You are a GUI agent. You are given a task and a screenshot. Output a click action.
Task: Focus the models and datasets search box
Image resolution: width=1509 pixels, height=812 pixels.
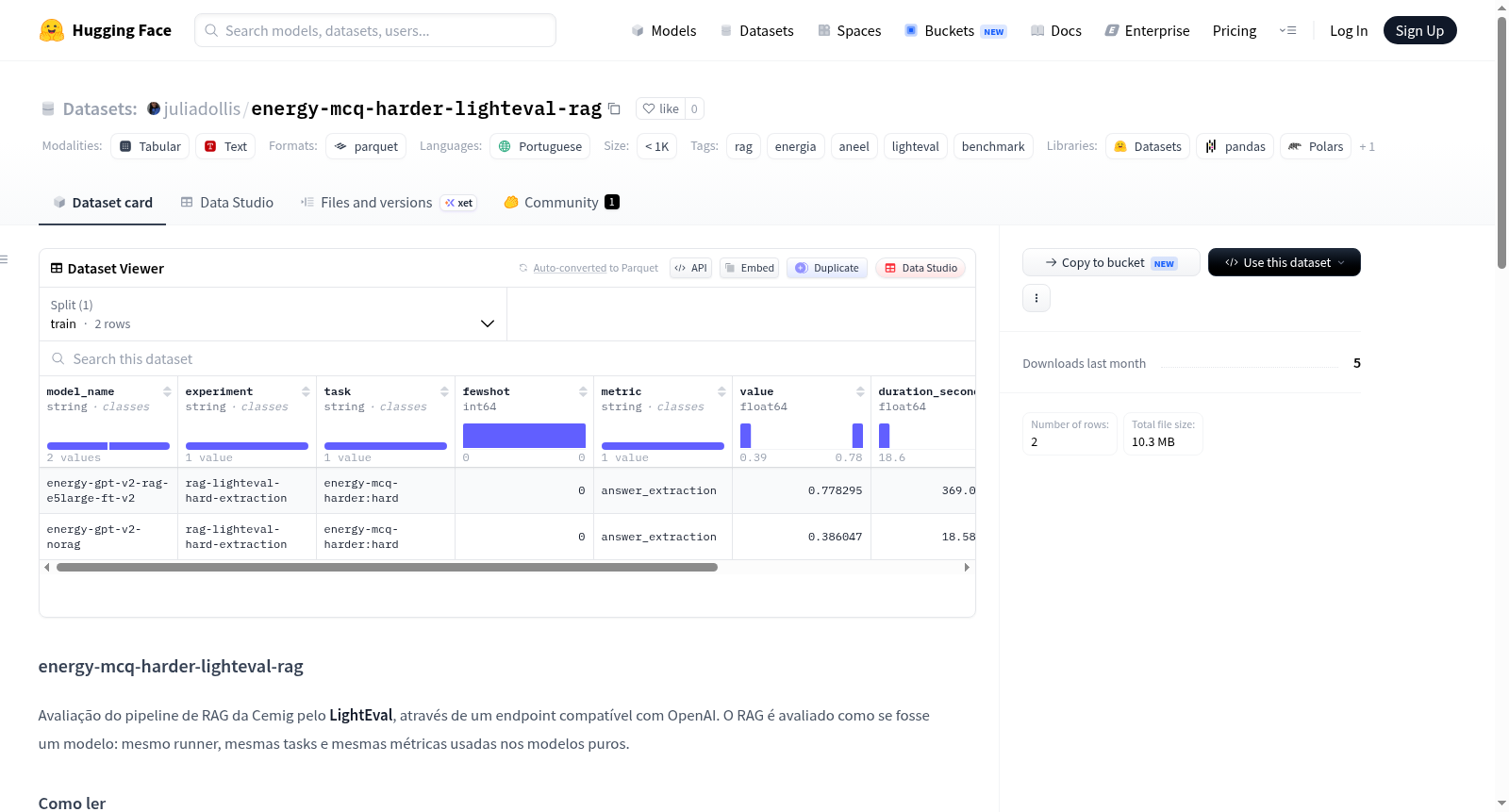(375, 30)
